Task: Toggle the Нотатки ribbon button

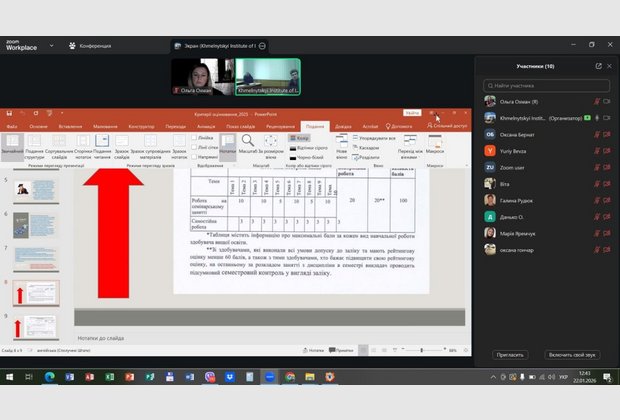Action: [x=227, y=147]
